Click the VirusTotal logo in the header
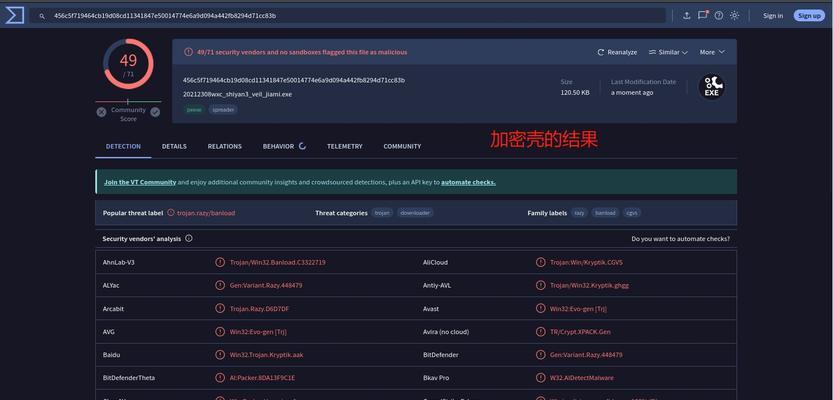 (x=14, y=15)
